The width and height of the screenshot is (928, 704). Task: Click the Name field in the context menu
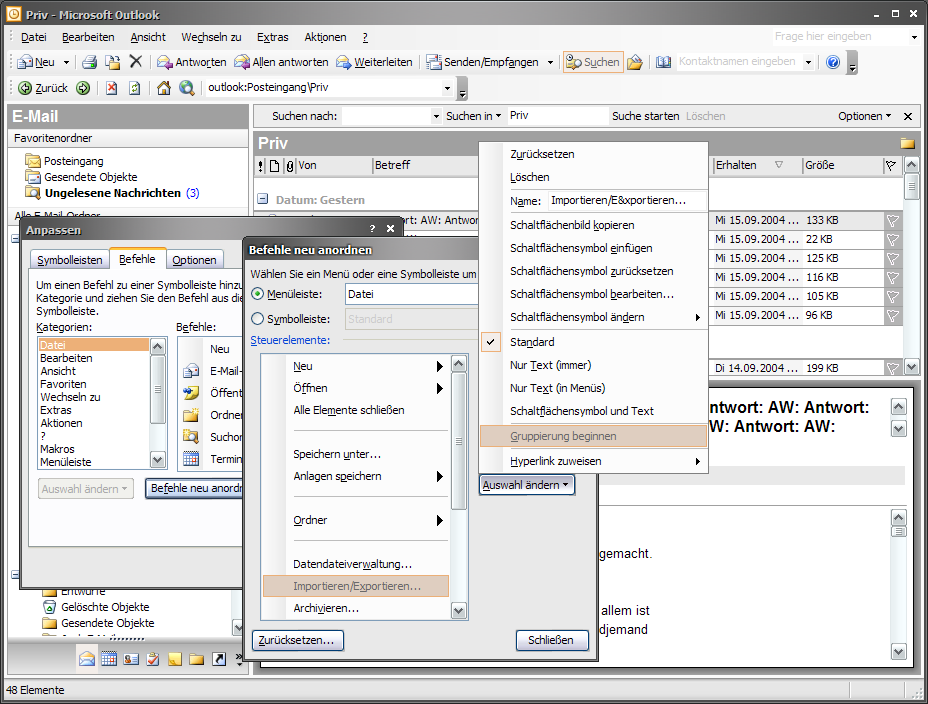[x=627, y=201]
